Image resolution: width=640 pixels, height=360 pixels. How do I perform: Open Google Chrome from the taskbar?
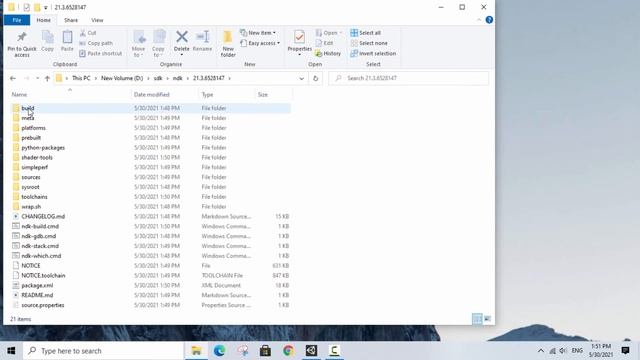[x=288, y=351]
